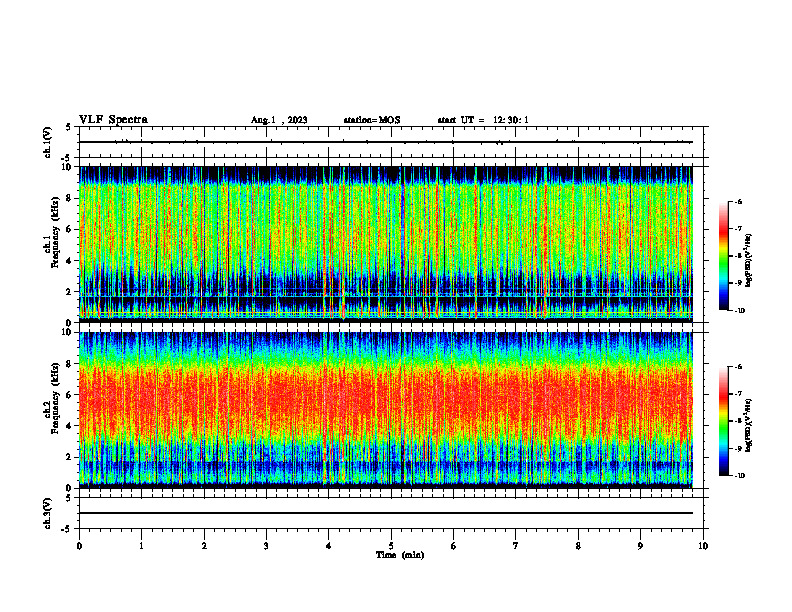The height and width of the screenshot is (612, 792).
Task: Click the ch.2 spectrogram plot area
Action: [385, 410]
